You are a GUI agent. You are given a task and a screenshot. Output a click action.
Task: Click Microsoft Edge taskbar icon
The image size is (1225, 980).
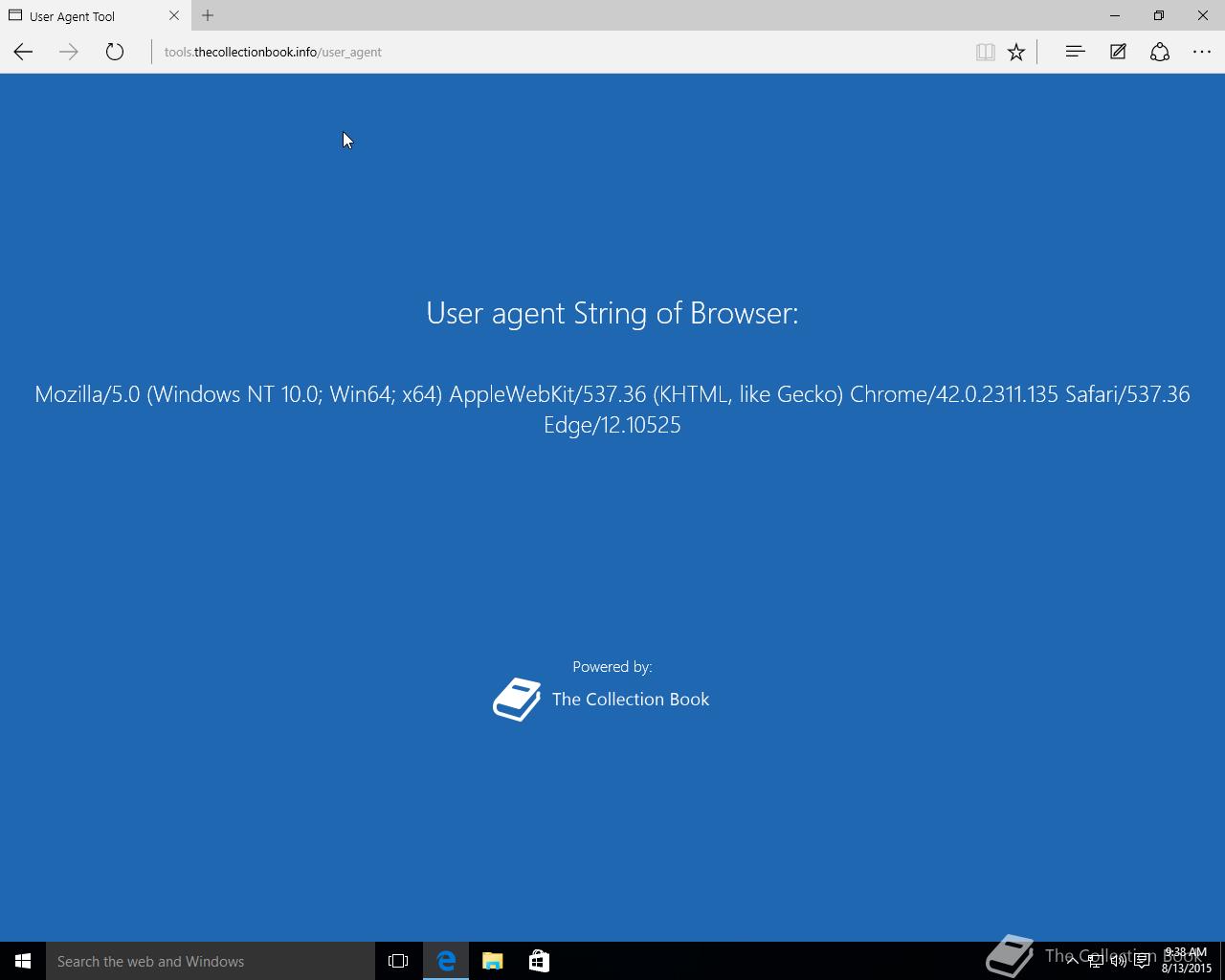click(446, 961)
